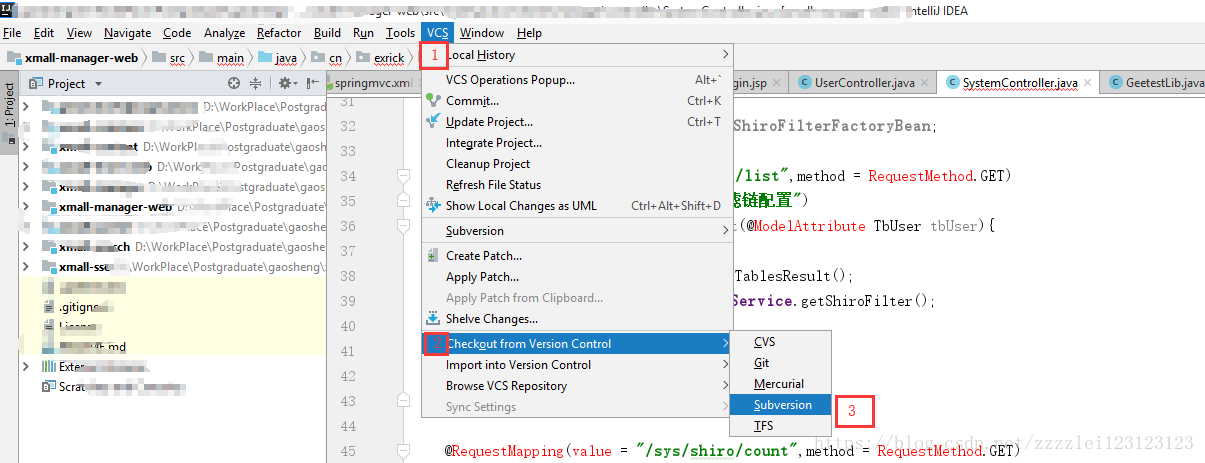The height and width of the screenshot is (463, 1205).
Task: Close the UserController.java tab
Action: (x=925, y=83)
